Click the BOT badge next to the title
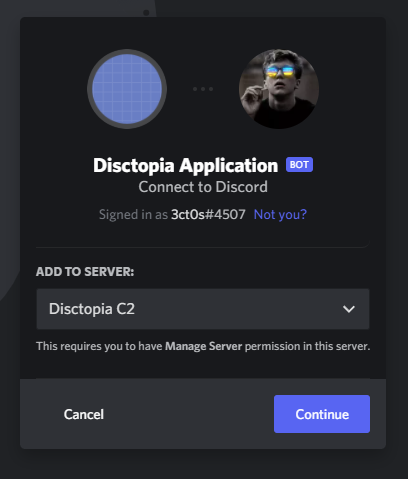This screenshot has height=479, width=408. point(299,165)
